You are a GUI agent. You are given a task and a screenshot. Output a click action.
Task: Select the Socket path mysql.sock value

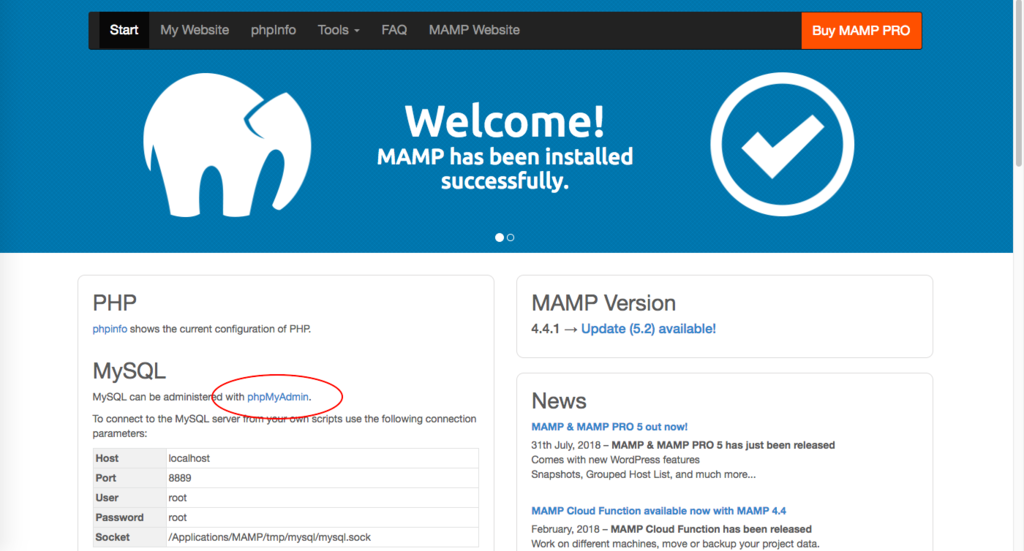(x=270, y=537)
